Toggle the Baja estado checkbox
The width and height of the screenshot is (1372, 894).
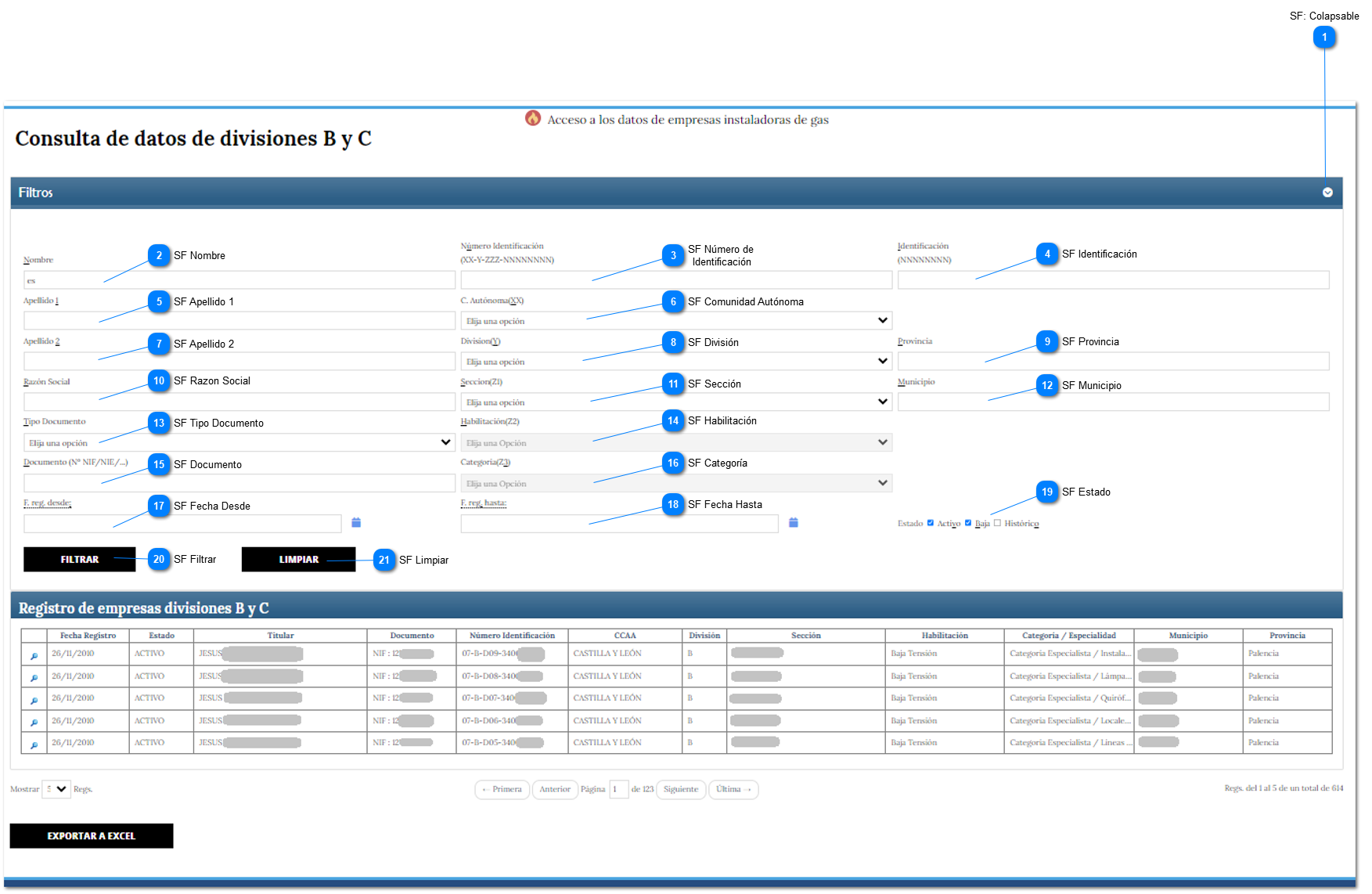tap(968, 523)
